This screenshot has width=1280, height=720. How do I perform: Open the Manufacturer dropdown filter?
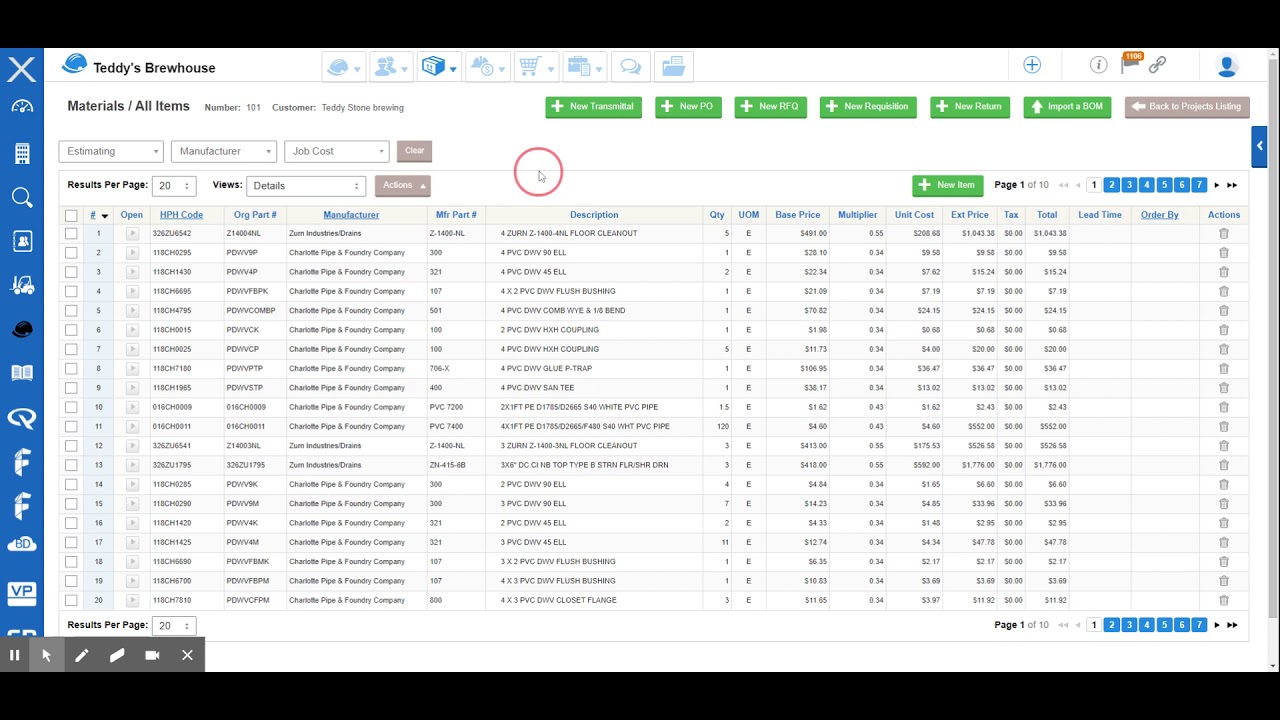click(223, 151)
